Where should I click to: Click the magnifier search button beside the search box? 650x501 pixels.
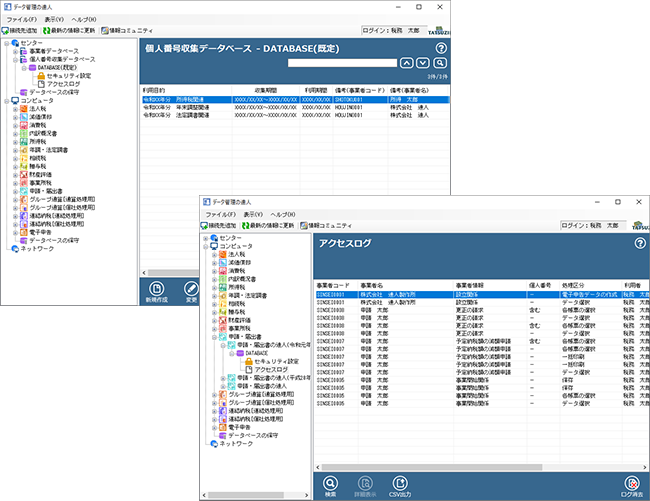pos(440,62)
